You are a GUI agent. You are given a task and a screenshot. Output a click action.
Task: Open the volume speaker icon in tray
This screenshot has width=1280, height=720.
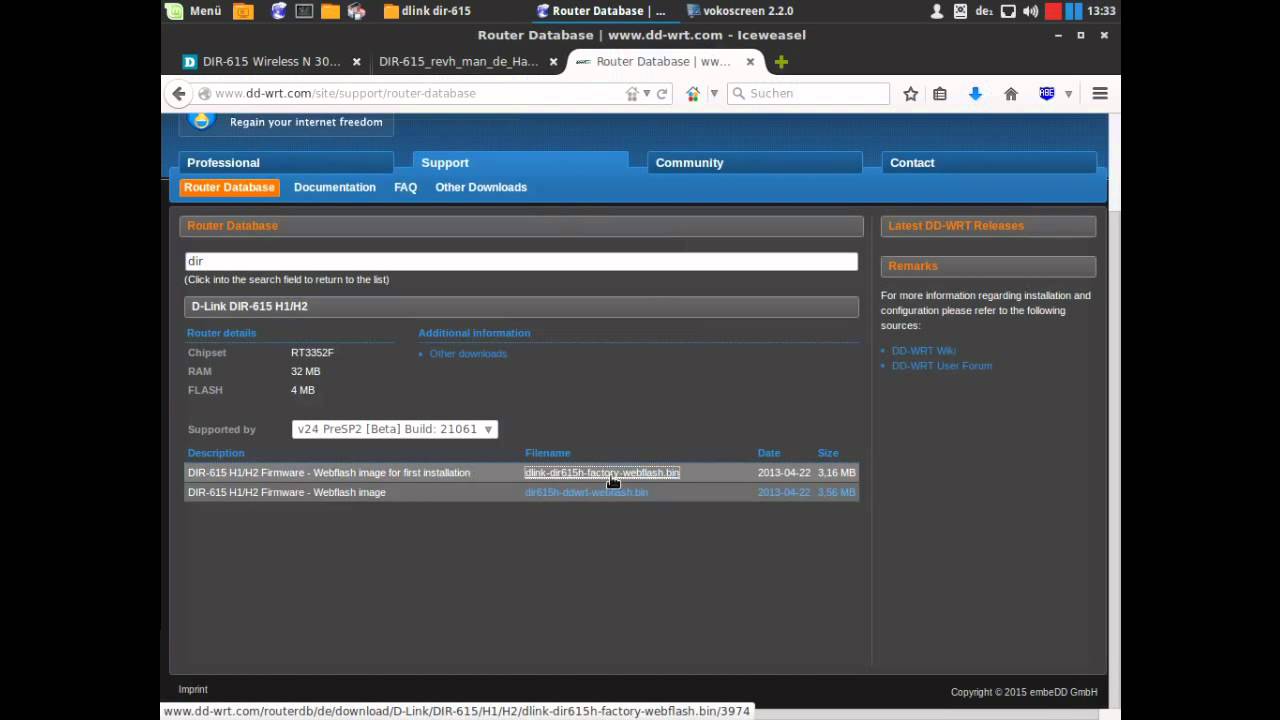tap(1031, 11)
